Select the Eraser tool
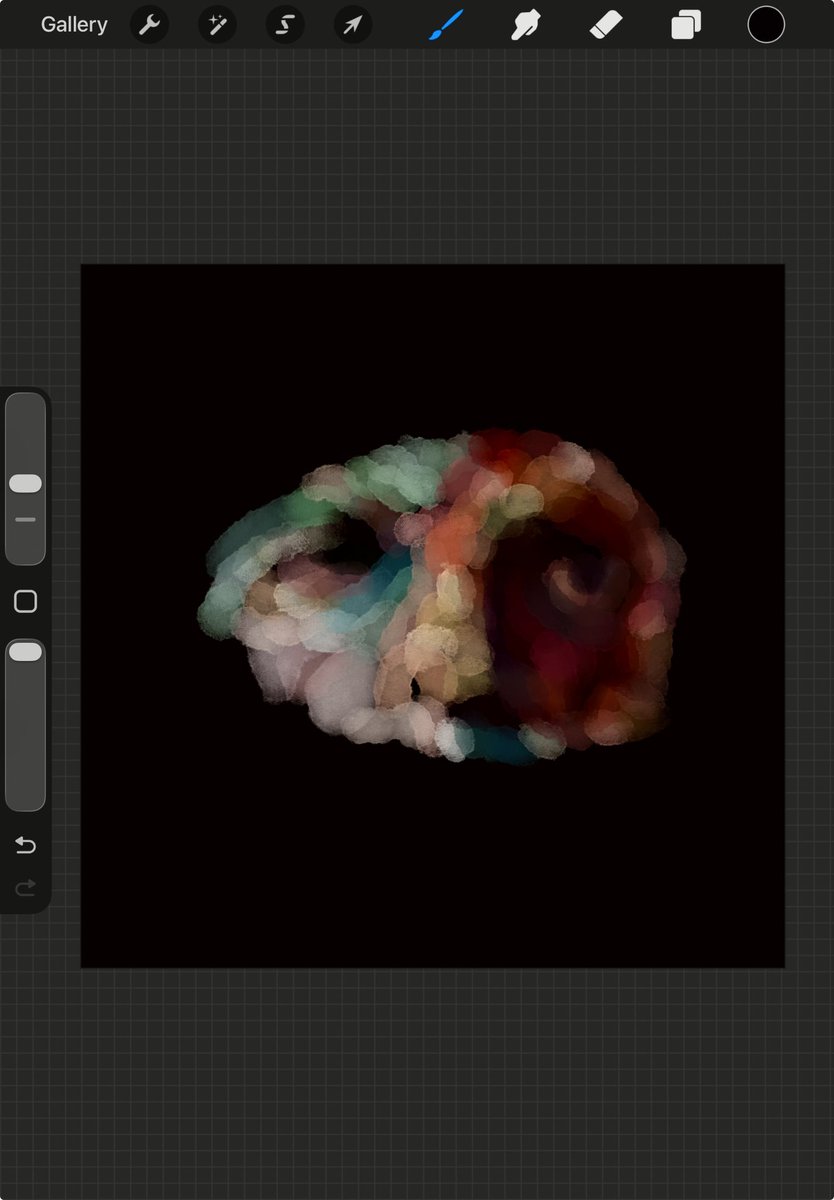 606,25
